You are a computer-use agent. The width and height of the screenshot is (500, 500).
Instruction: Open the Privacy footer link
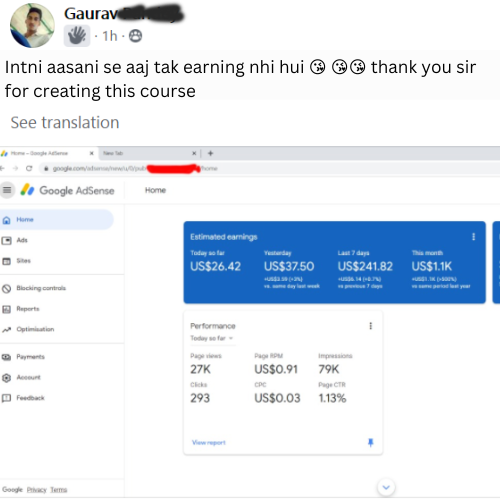[x=37, y=490]
